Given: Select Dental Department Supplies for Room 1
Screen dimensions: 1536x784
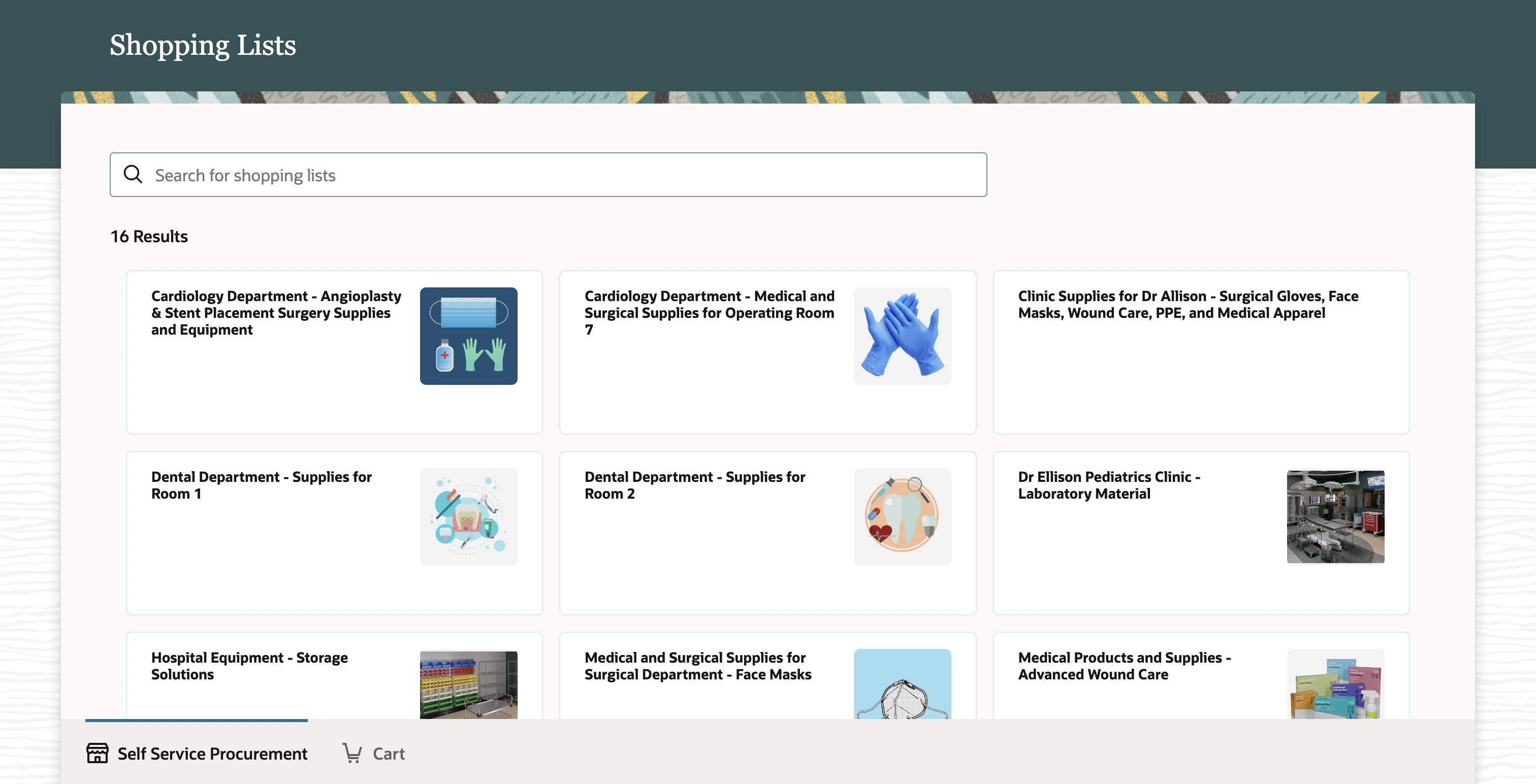Looking at the screenshot, I should point(261,485).
